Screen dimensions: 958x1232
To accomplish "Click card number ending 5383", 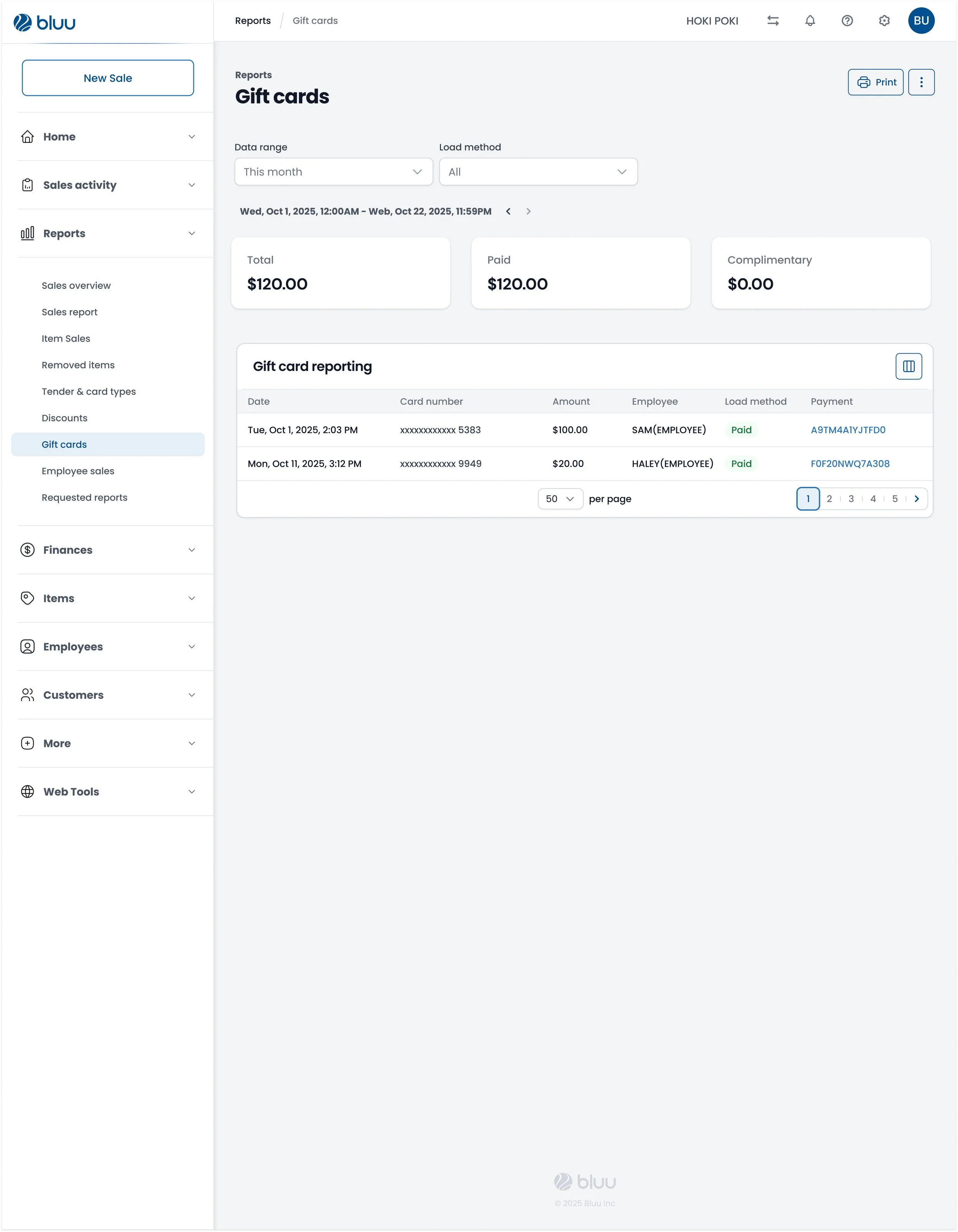I will pyautogui.click(x=440, y=431).
